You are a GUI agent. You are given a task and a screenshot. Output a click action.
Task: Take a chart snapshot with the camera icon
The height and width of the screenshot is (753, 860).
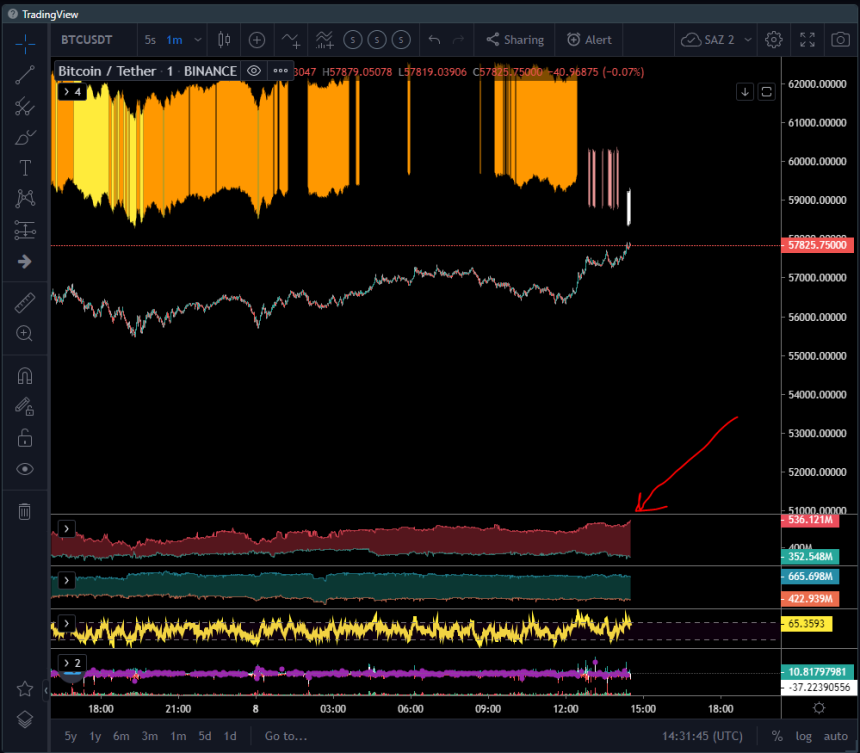840,39
